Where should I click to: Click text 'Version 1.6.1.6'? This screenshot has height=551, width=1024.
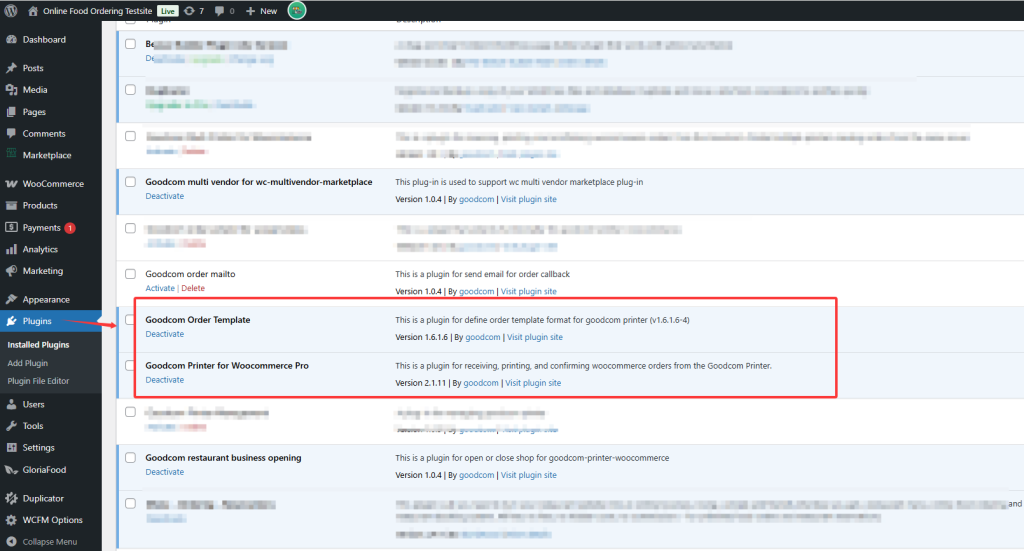421,337
